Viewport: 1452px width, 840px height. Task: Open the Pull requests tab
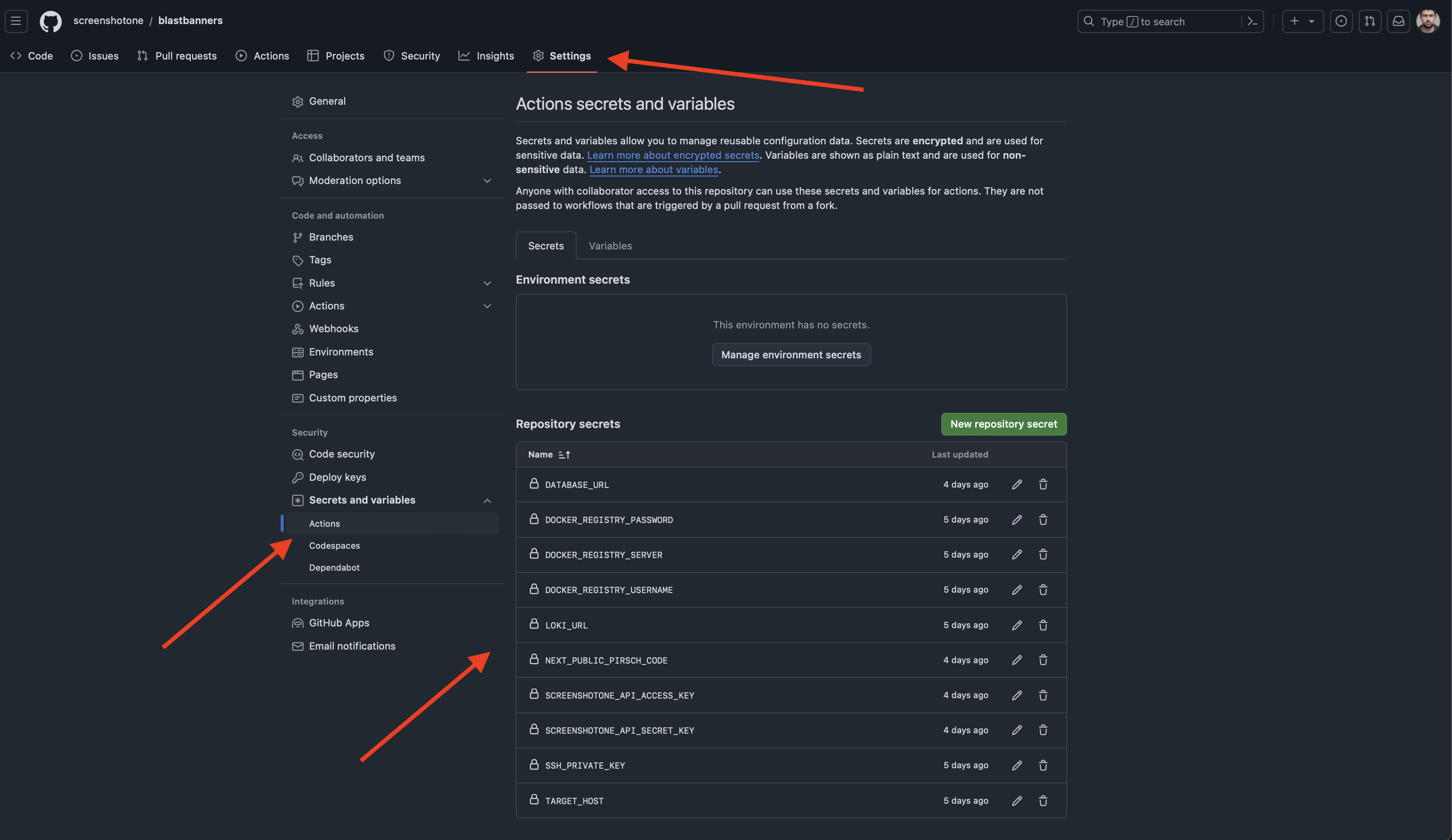pos(177,56)
